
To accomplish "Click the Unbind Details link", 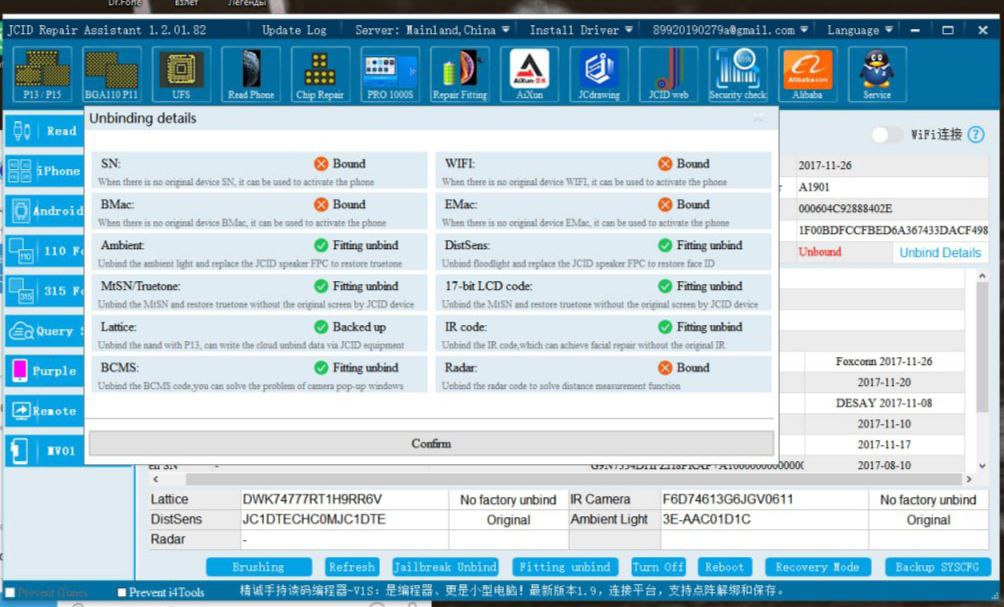I will pos(940,252).
